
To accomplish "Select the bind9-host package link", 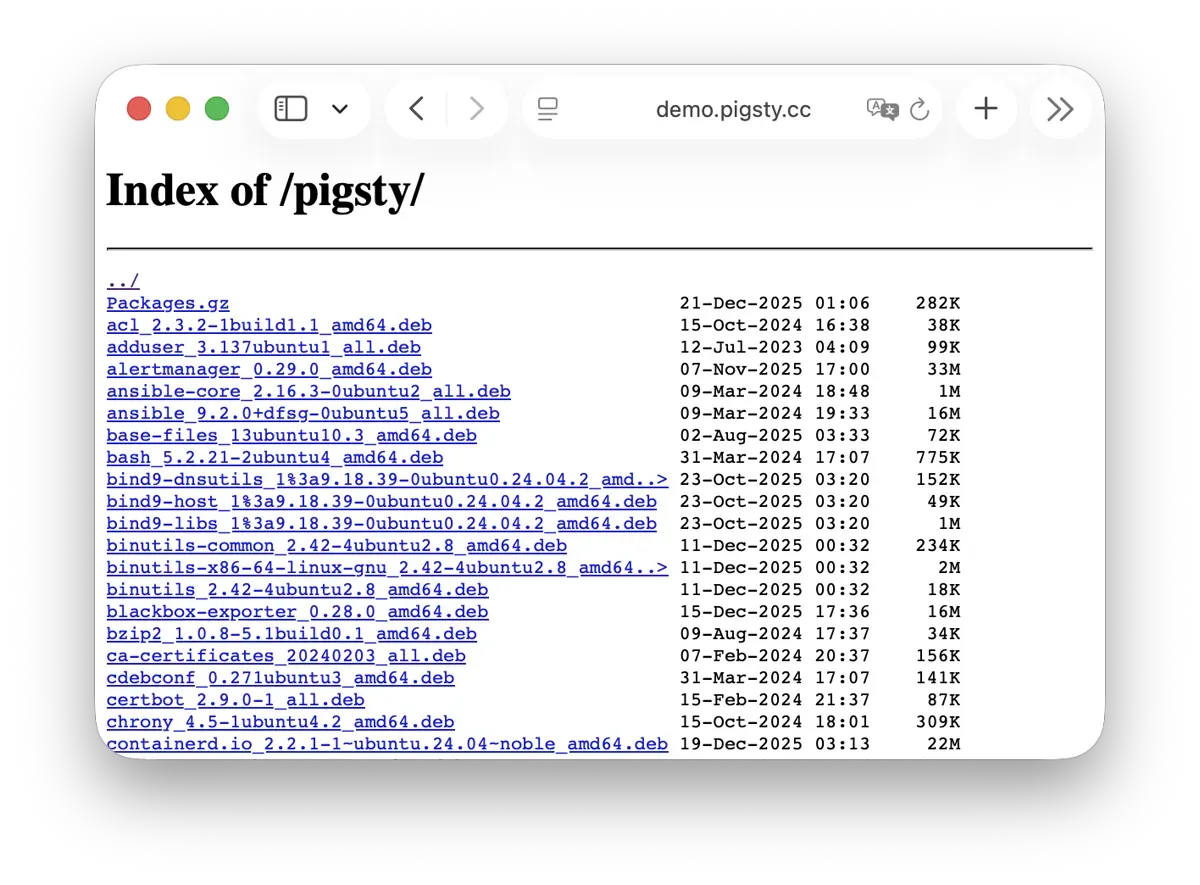I will (x=381, y=501).
